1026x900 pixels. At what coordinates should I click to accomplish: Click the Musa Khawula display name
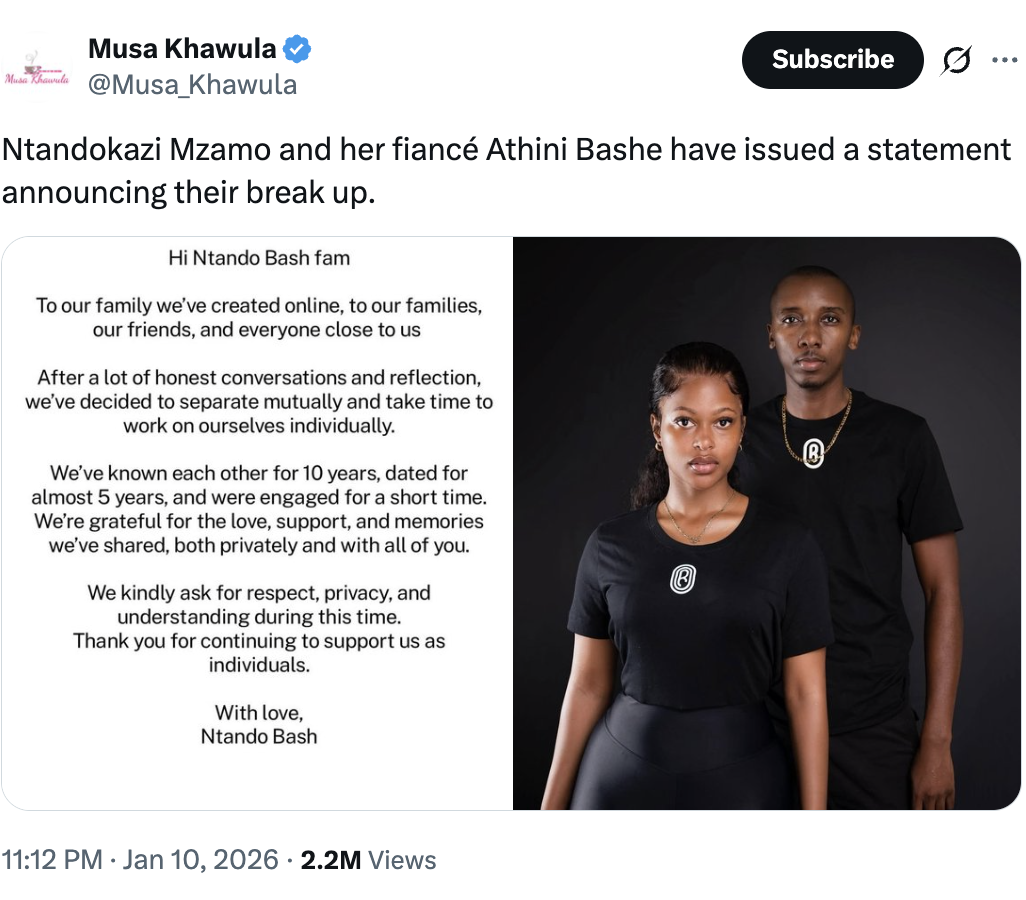(x=184, y=48)
